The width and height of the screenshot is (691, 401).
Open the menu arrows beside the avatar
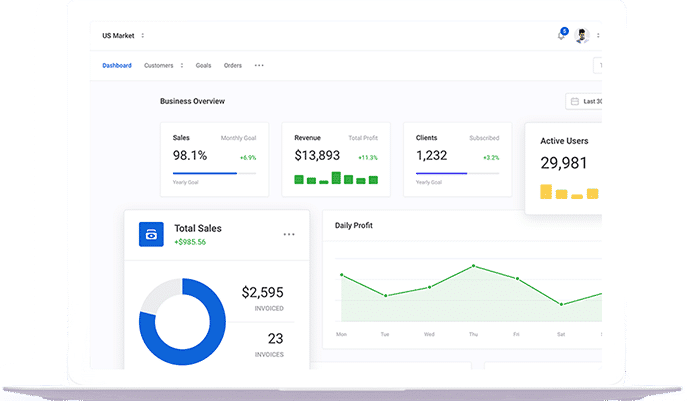pyautogui.click(x=598, y=36)
